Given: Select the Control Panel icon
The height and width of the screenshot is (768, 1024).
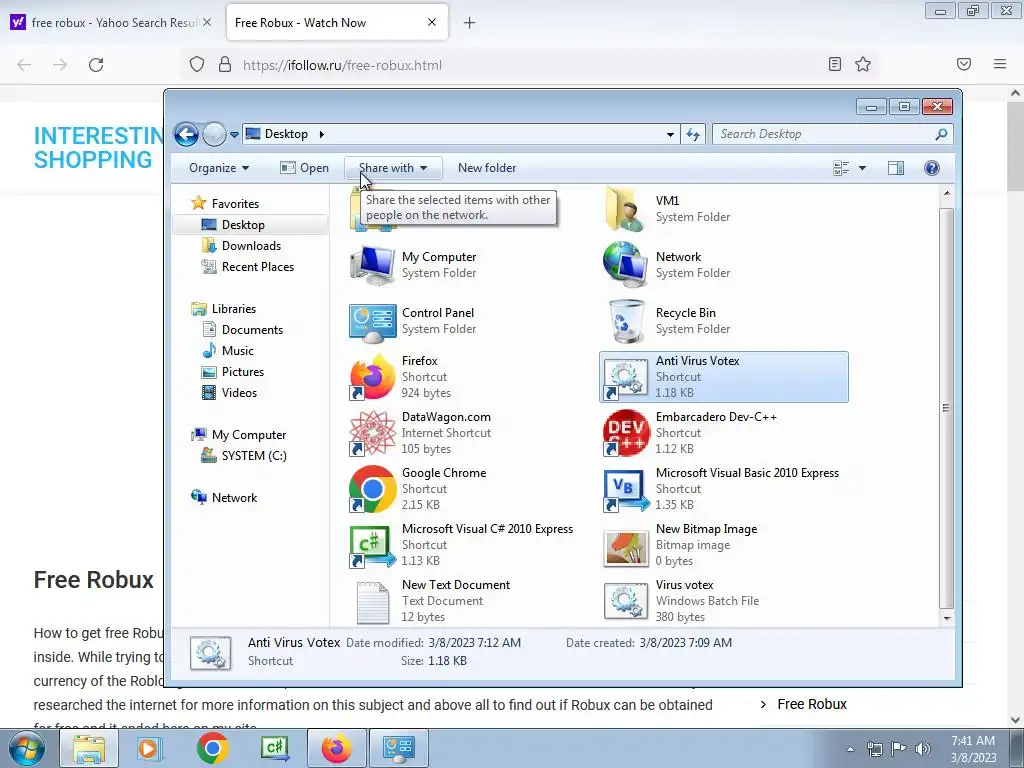Looking at the screenshot, I should click(372, 321).
